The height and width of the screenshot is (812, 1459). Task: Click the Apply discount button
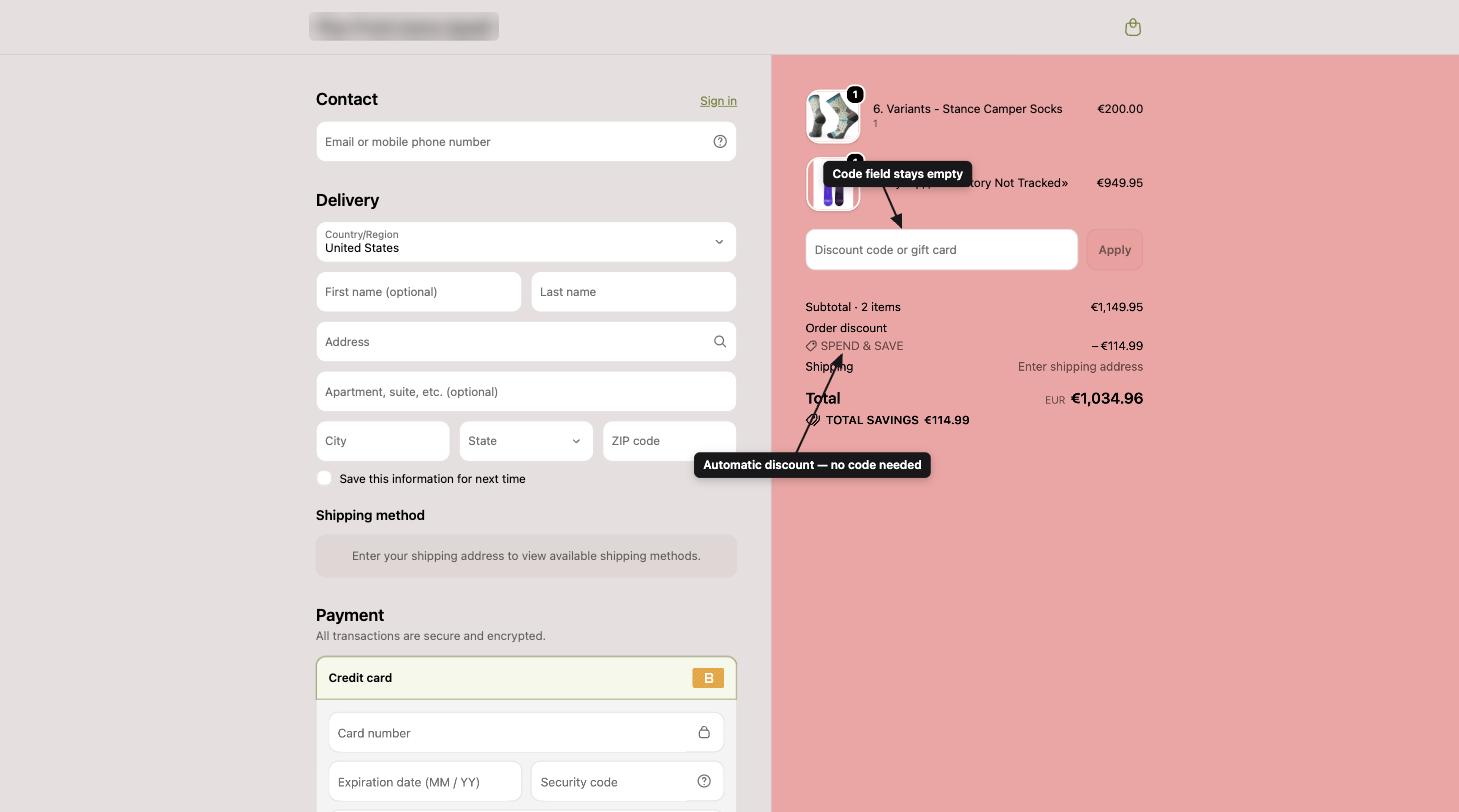pos(1115,250)
